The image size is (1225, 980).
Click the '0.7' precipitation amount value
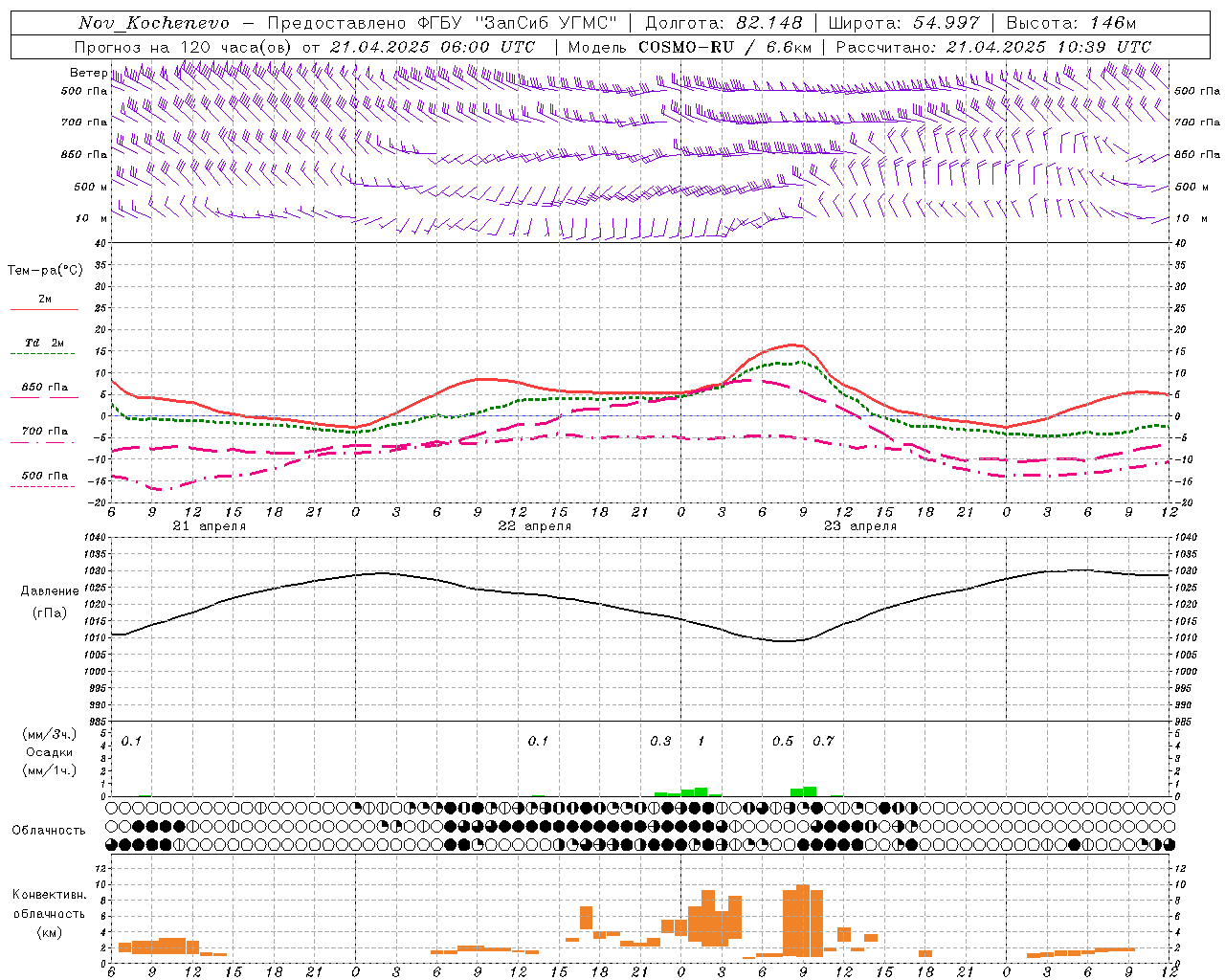click(823, 742)
